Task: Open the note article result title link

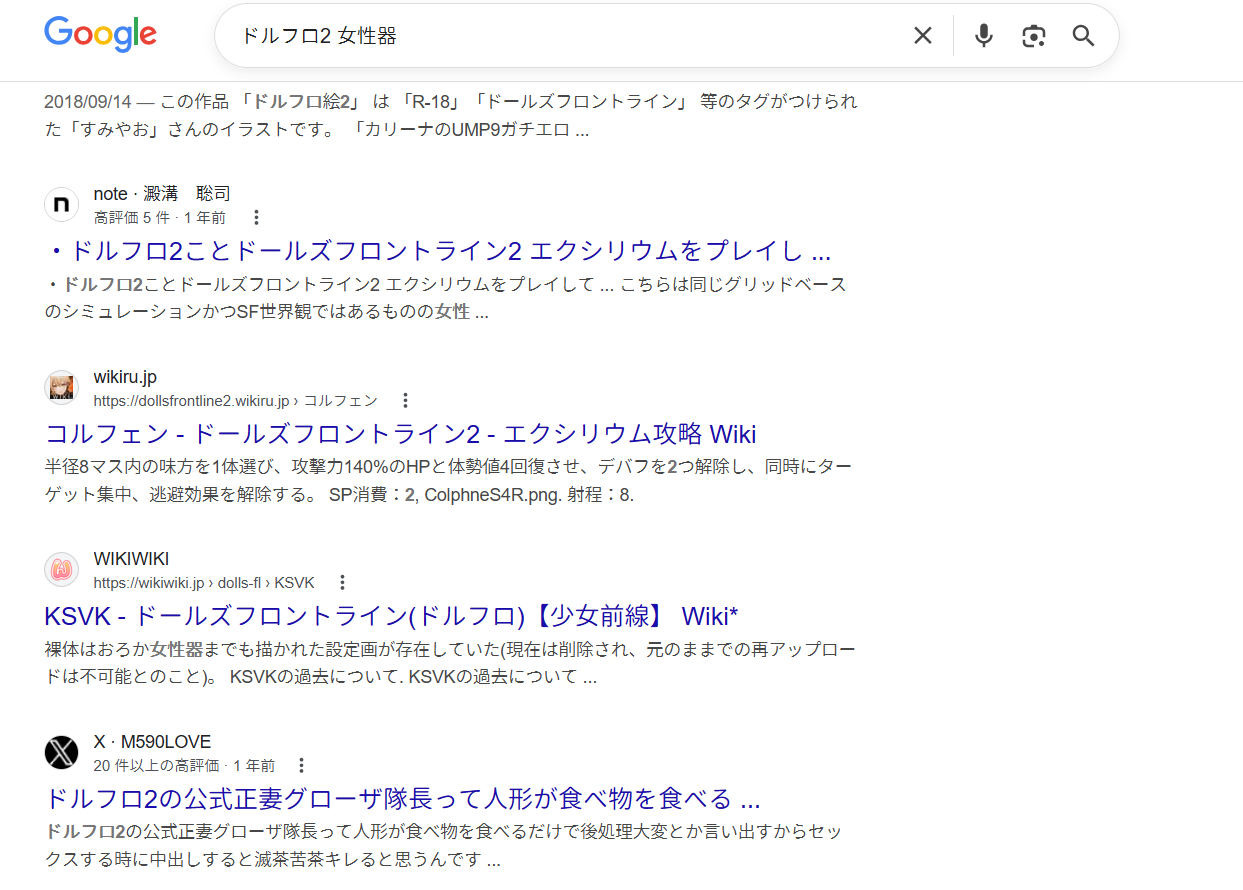Action: pyautogui.click(x=438, y=251)
